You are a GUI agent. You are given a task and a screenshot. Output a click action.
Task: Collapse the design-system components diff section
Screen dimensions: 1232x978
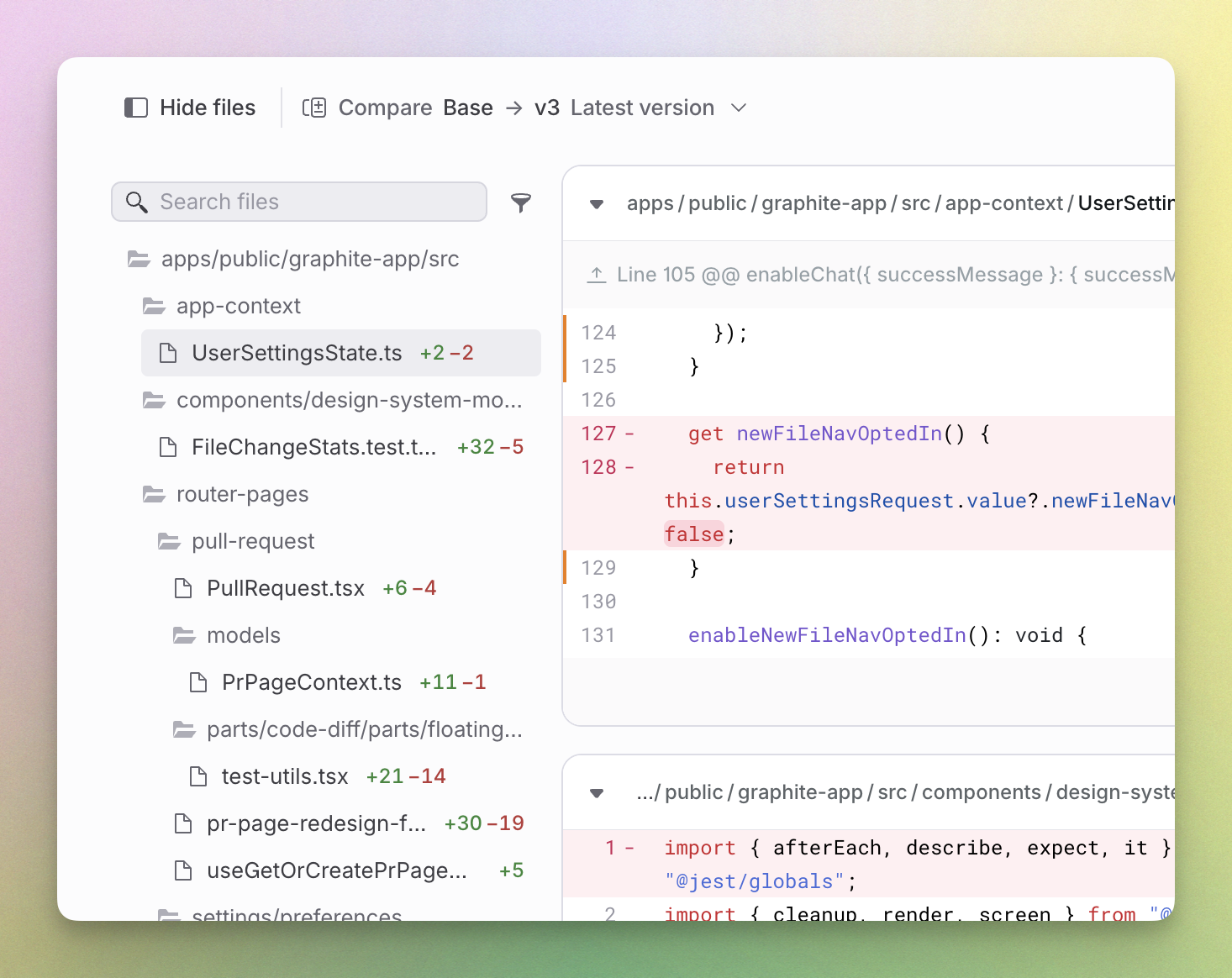(596, 792)
